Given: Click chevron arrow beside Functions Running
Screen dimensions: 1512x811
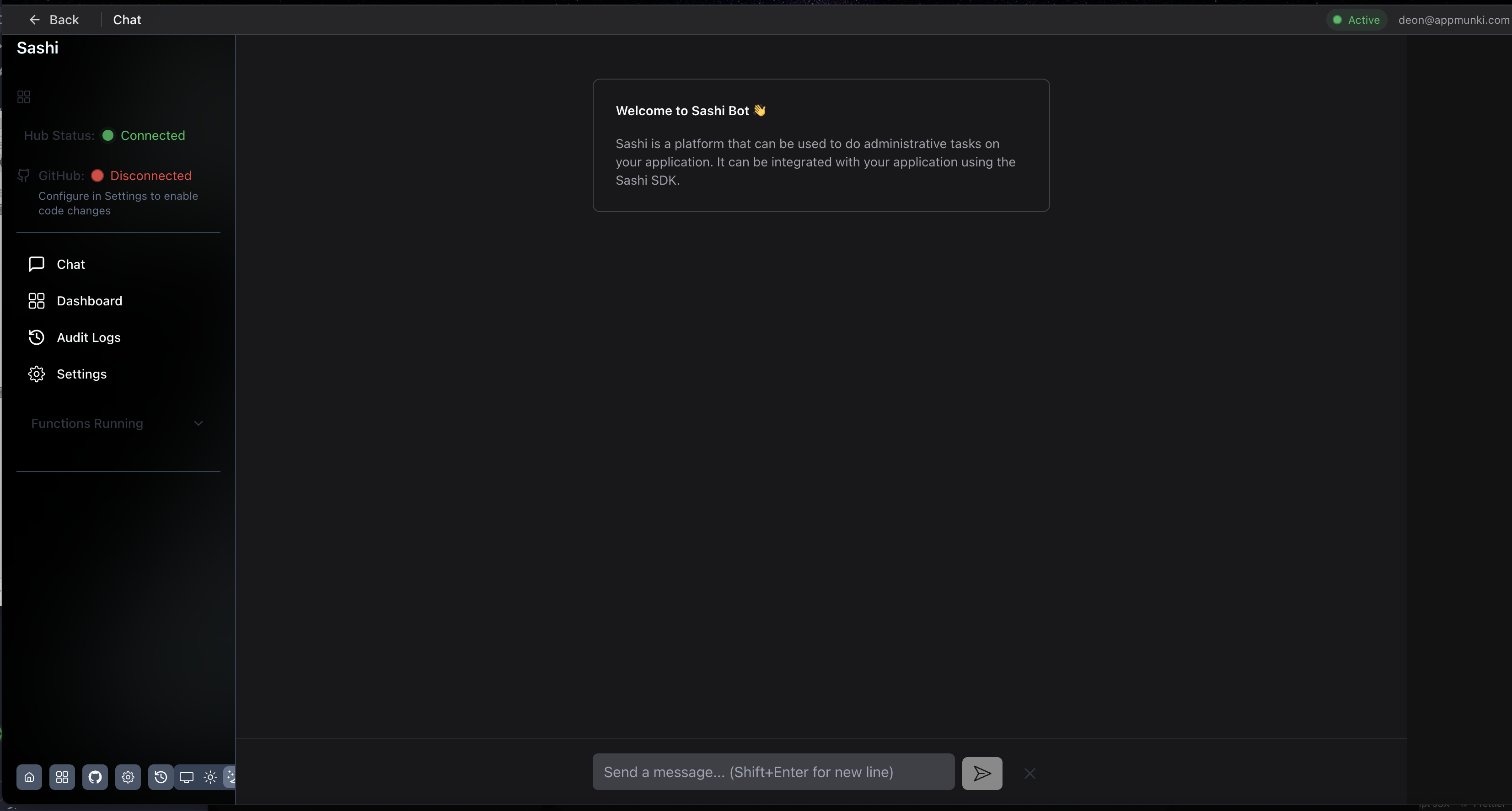Looking at the screenshot, I should coord(198,423).
